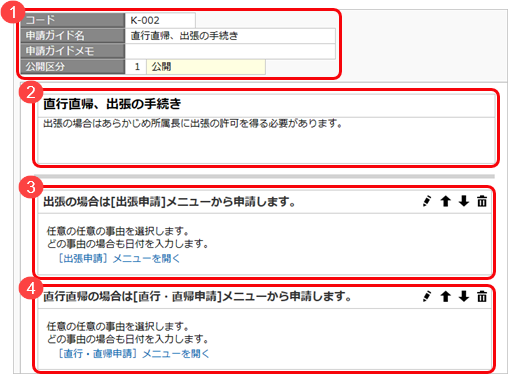Viewport: 508px width, 374px height.
Task: Move the 出張申請 step up
Action: point(446,201)
